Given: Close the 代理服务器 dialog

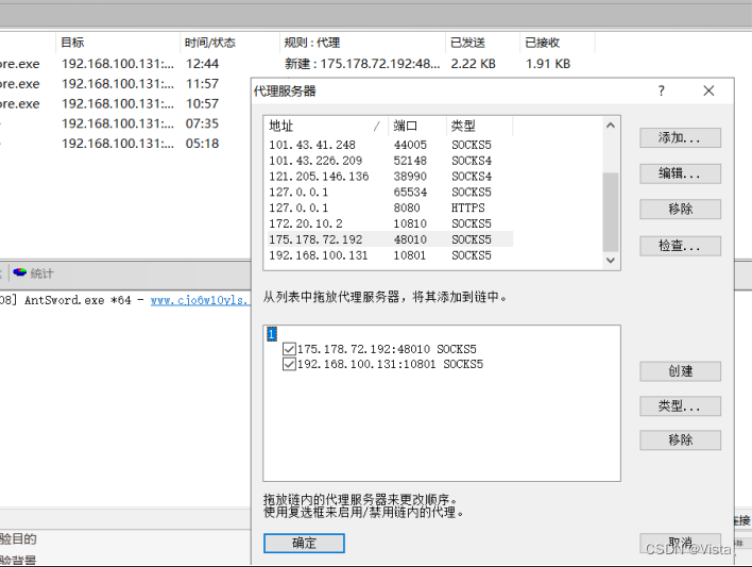Looking at the screenshot, I should point(708,91).
